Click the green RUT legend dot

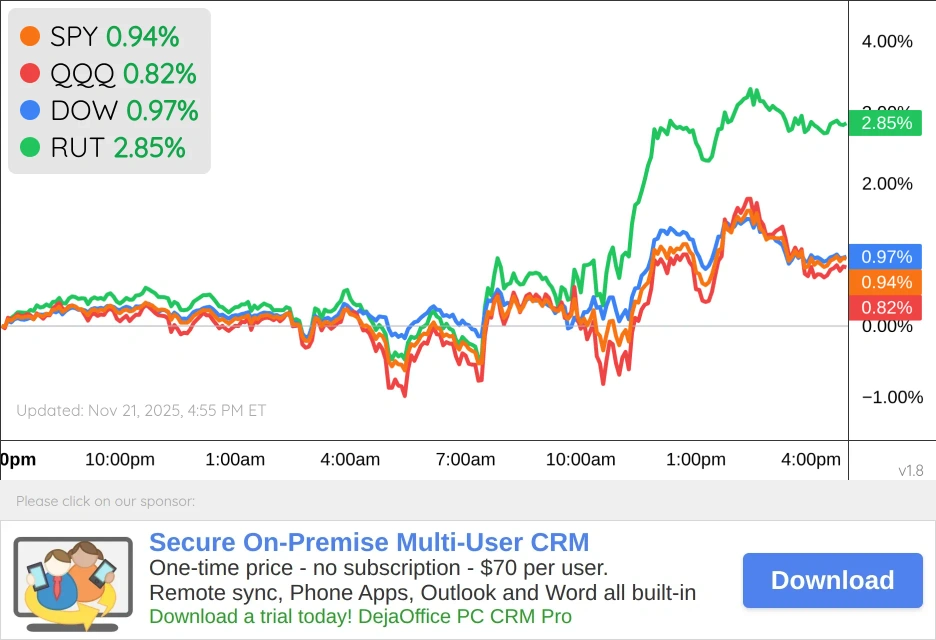pos(30,147)
